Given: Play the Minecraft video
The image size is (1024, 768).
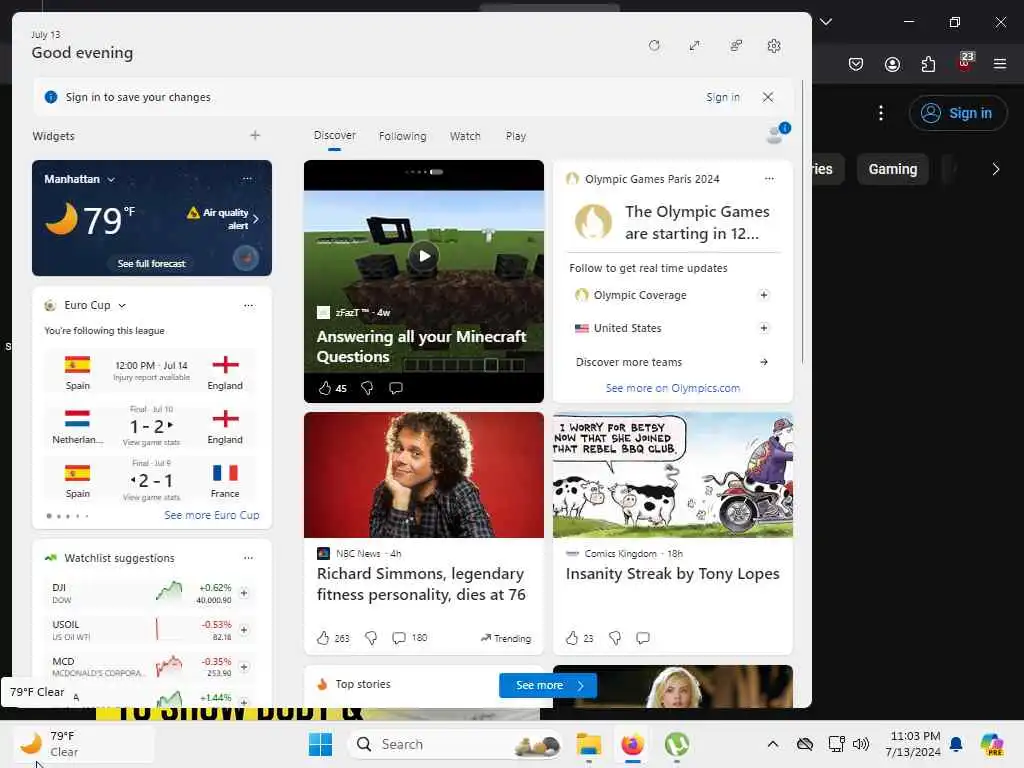Looking at the screenshot, I should (x=424, y=256).
